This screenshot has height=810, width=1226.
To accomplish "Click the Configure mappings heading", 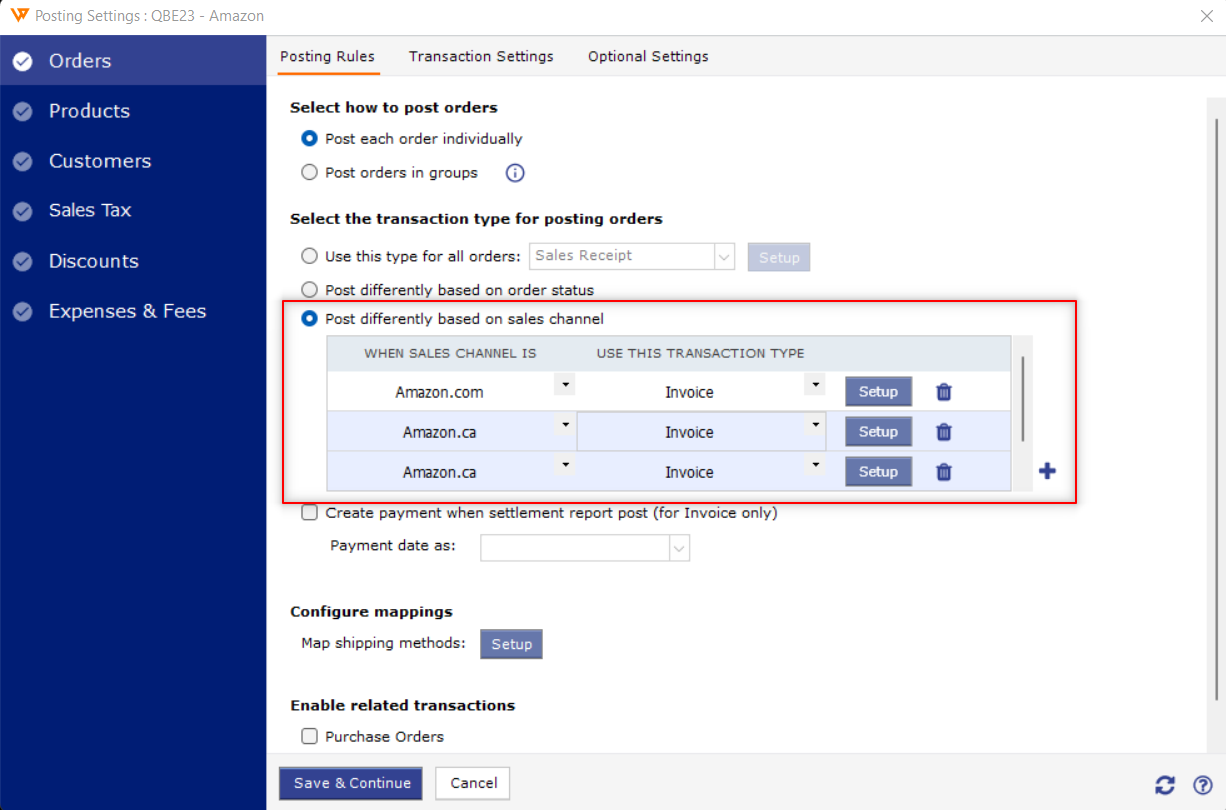I will [371, 612].
